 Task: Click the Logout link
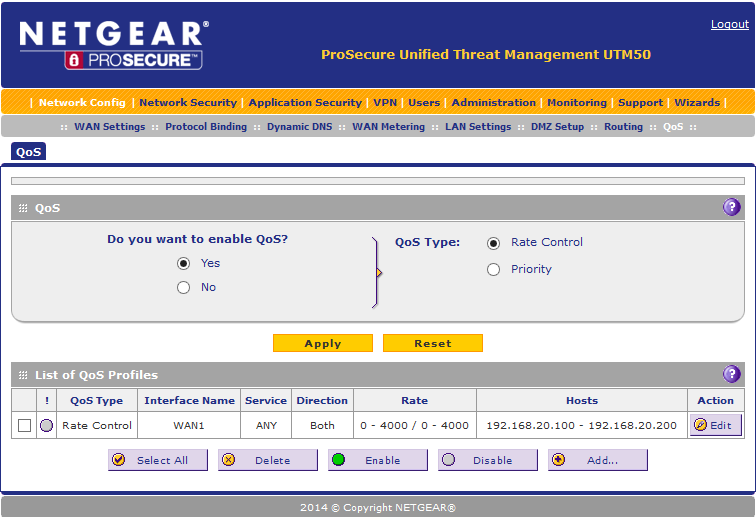(x=729, y=24)
